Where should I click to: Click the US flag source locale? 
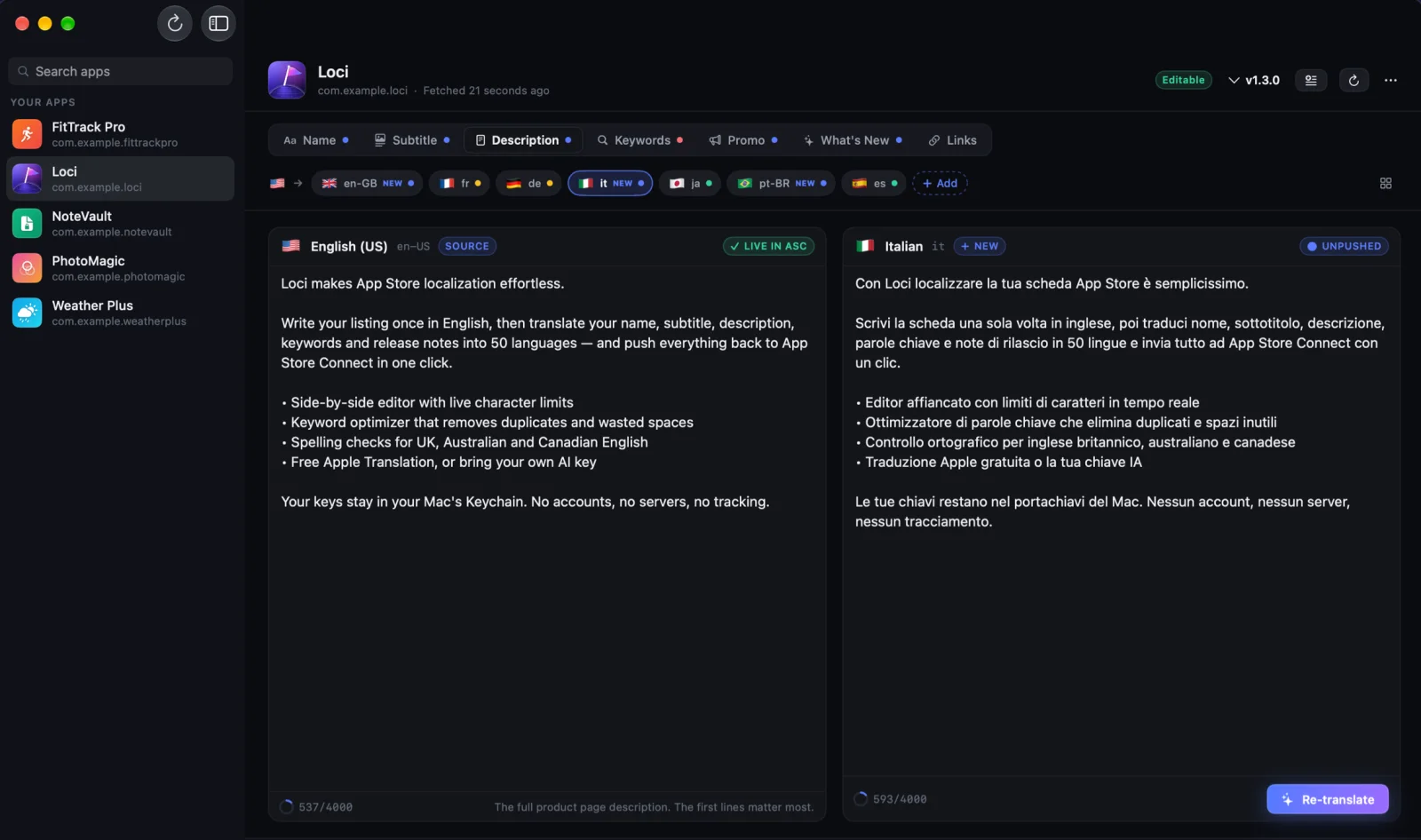point(277,183)
